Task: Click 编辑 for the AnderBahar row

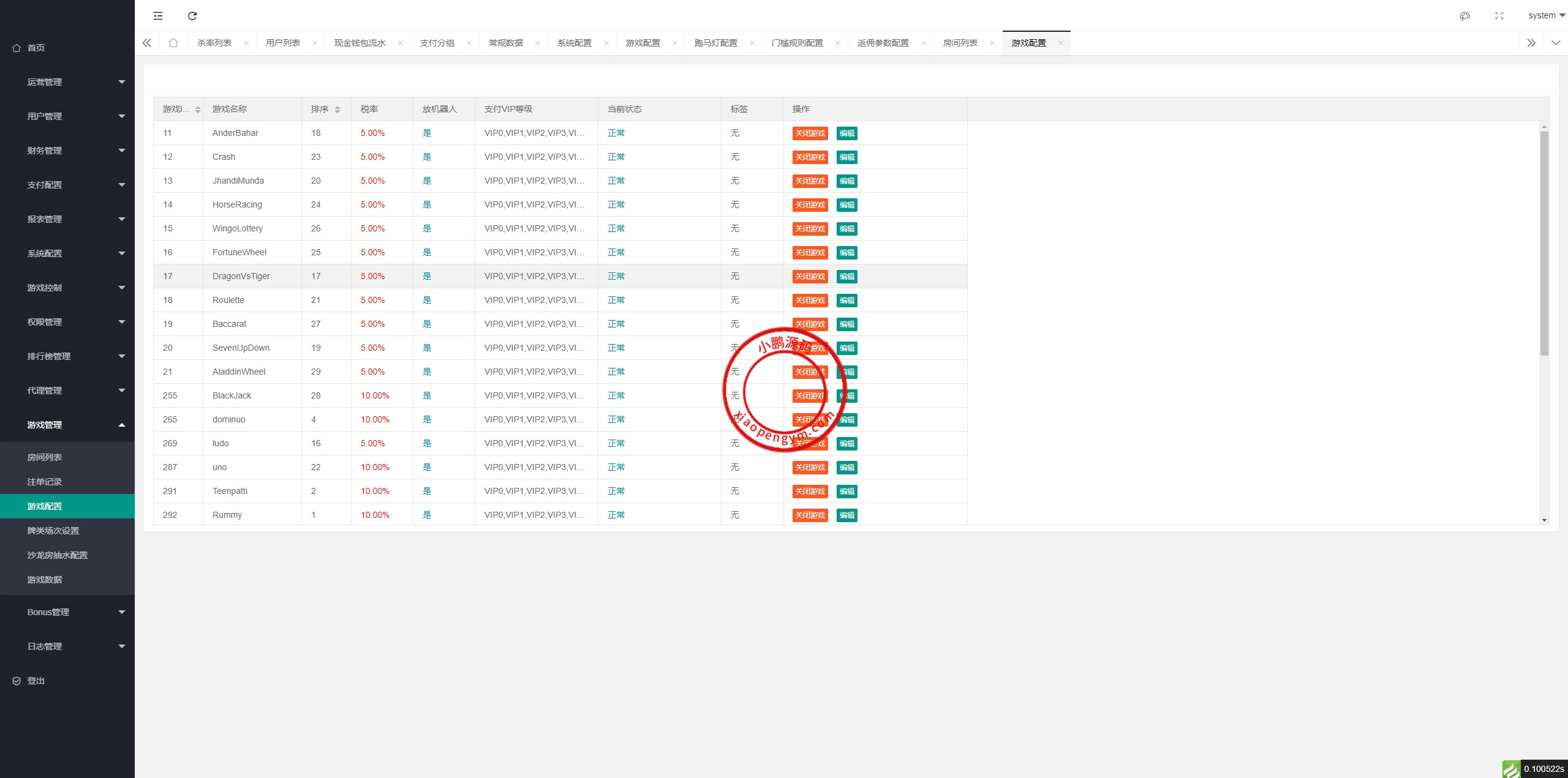Action: [847, 133]
